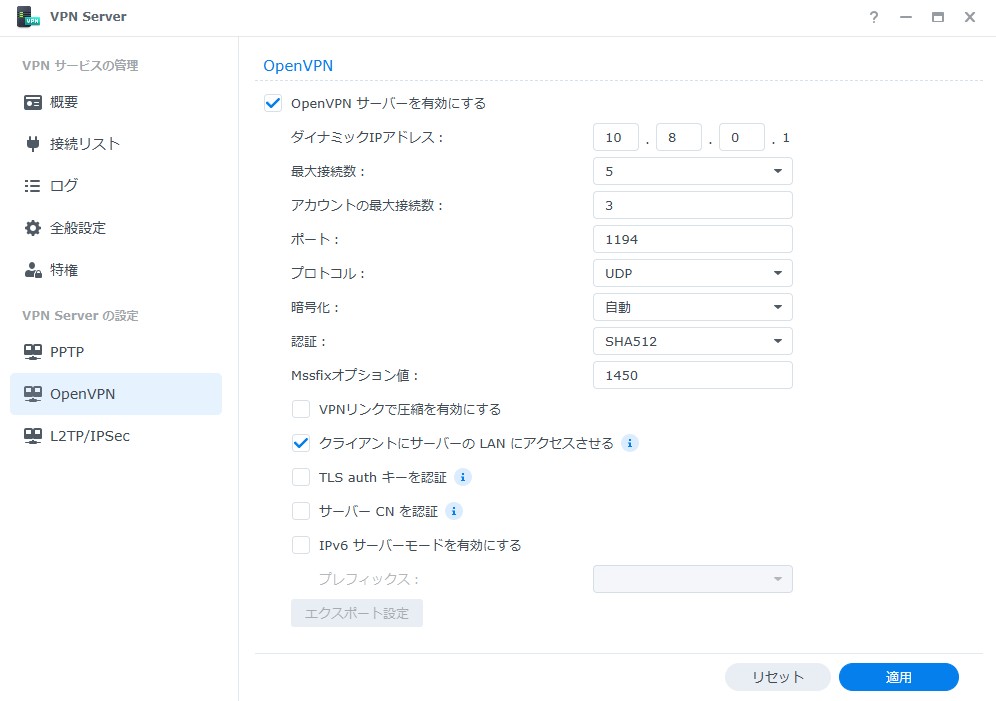Screen dimensions: 996x701
Task: Click the 概要 overview icon in sidebar
Action: (33, 102)
